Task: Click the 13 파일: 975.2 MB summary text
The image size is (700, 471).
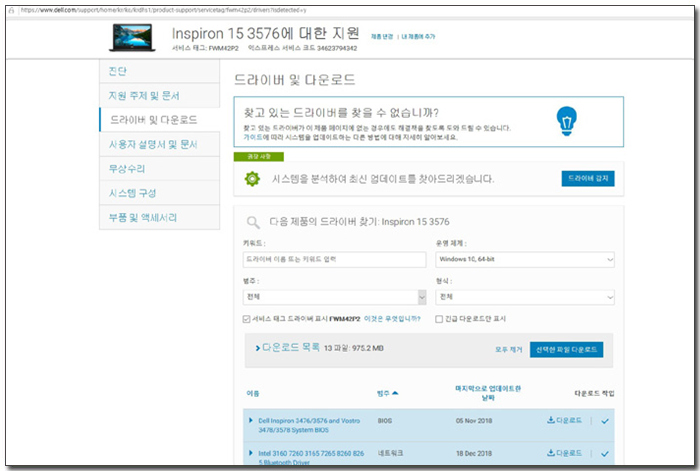Action: (x=354, y=348)
